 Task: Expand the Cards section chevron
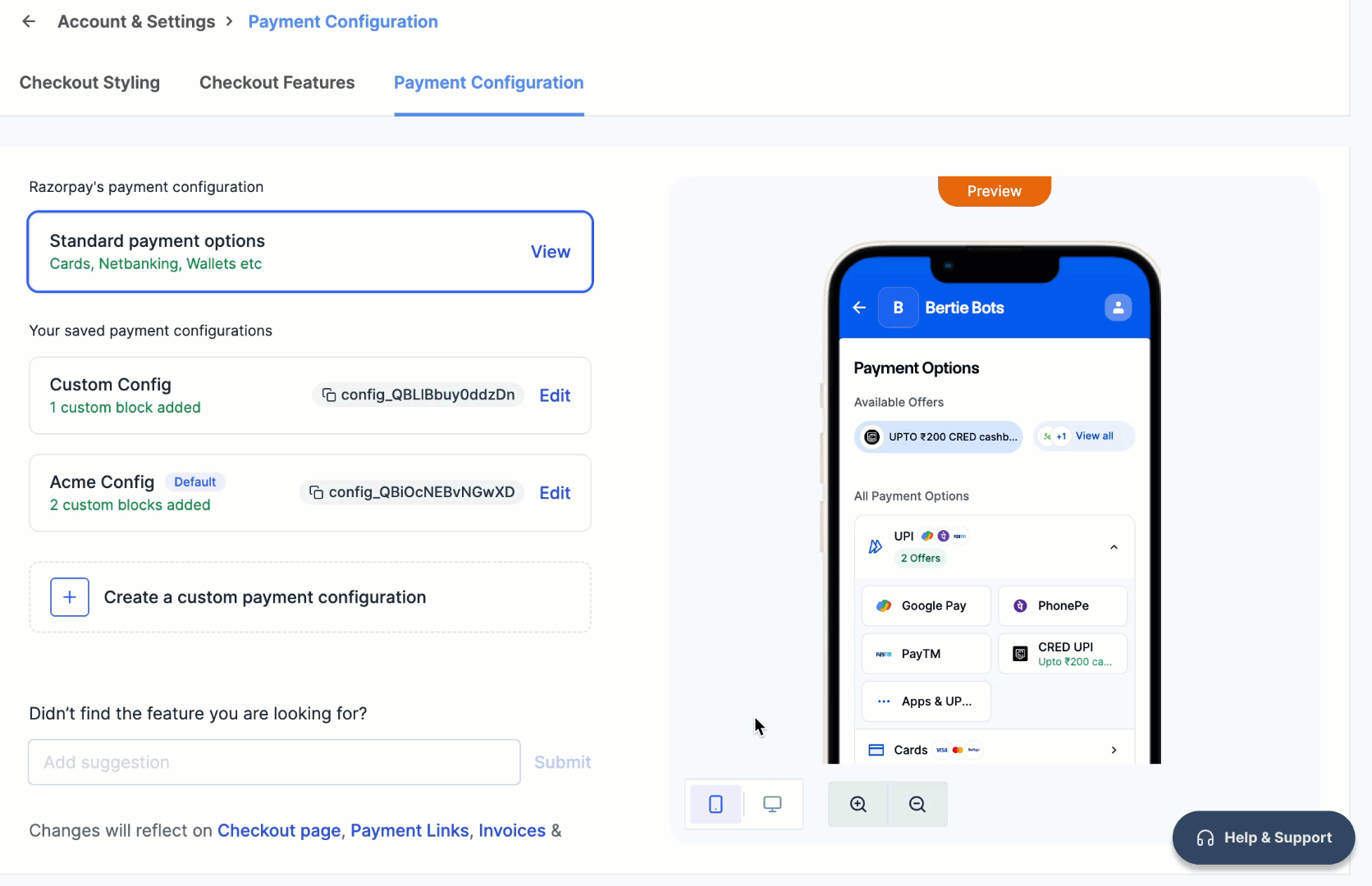[1114, 750]
